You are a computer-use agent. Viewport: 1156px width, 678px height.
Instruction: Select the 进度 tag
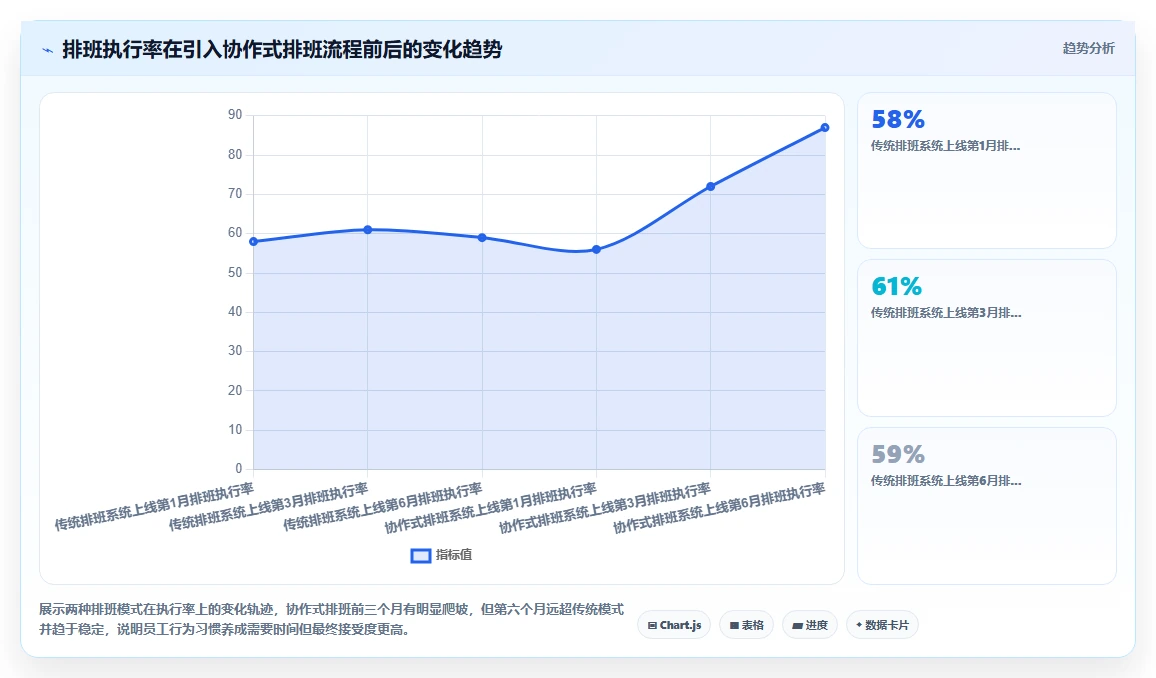[x=809, y=625]
